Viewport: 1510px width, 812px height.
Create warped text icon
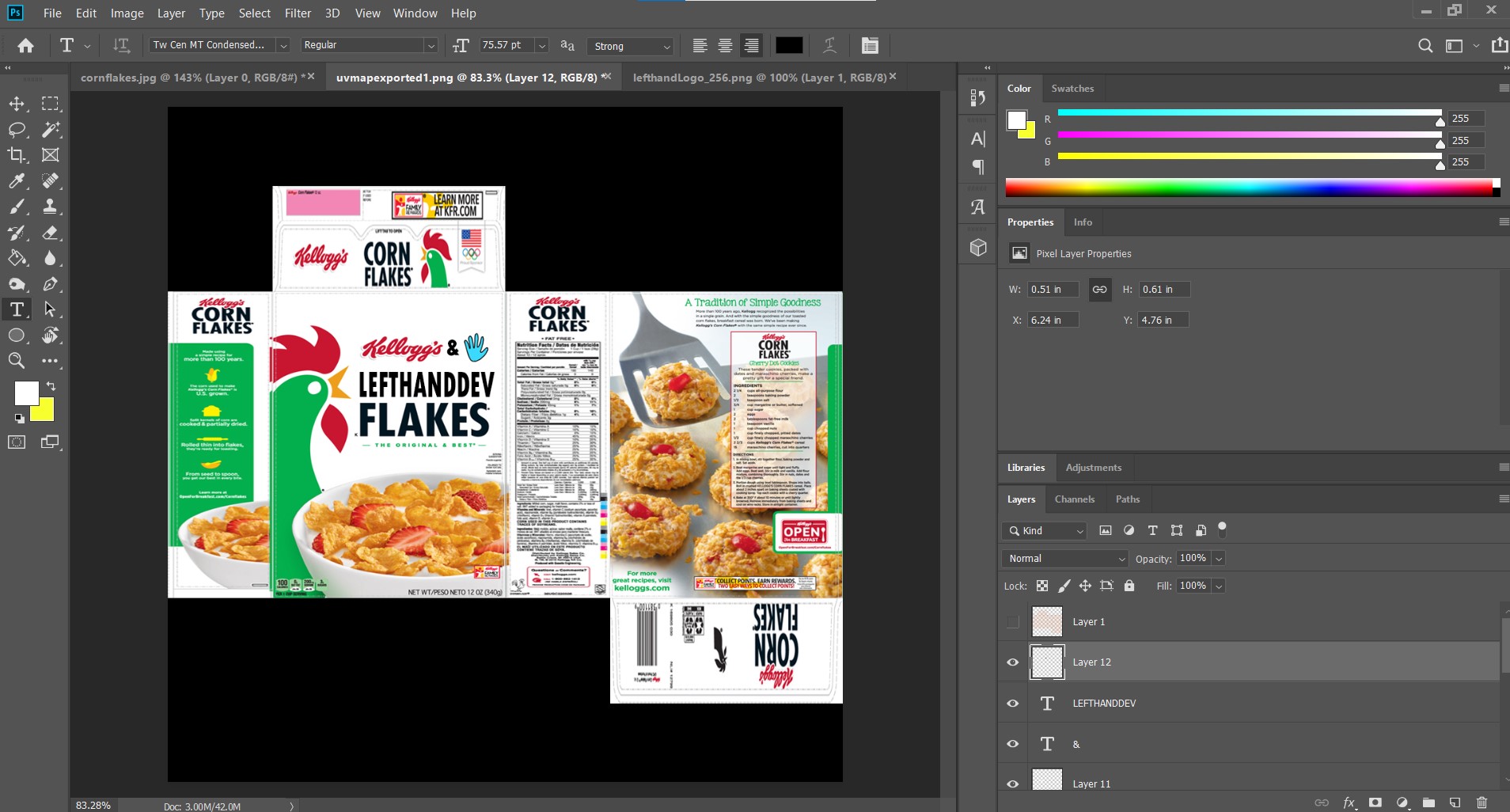pos(829,46)
